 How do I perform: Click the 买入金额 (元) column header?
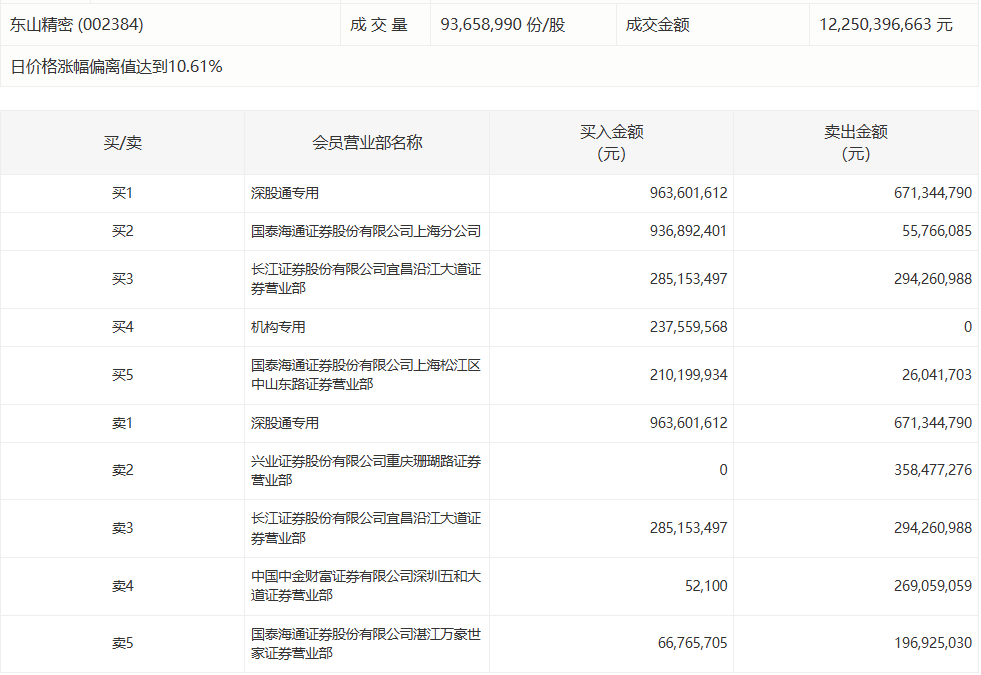(x=611, y=143)
